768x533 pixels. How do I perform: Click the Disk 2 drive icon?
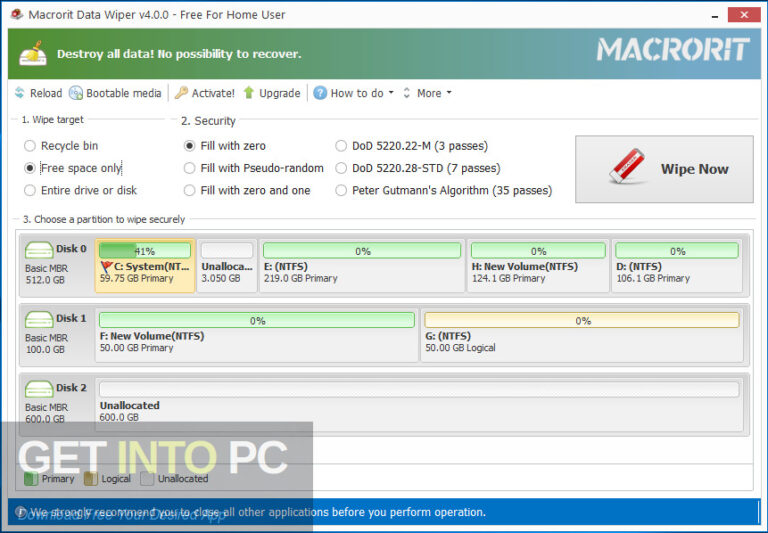pos(39,389)
